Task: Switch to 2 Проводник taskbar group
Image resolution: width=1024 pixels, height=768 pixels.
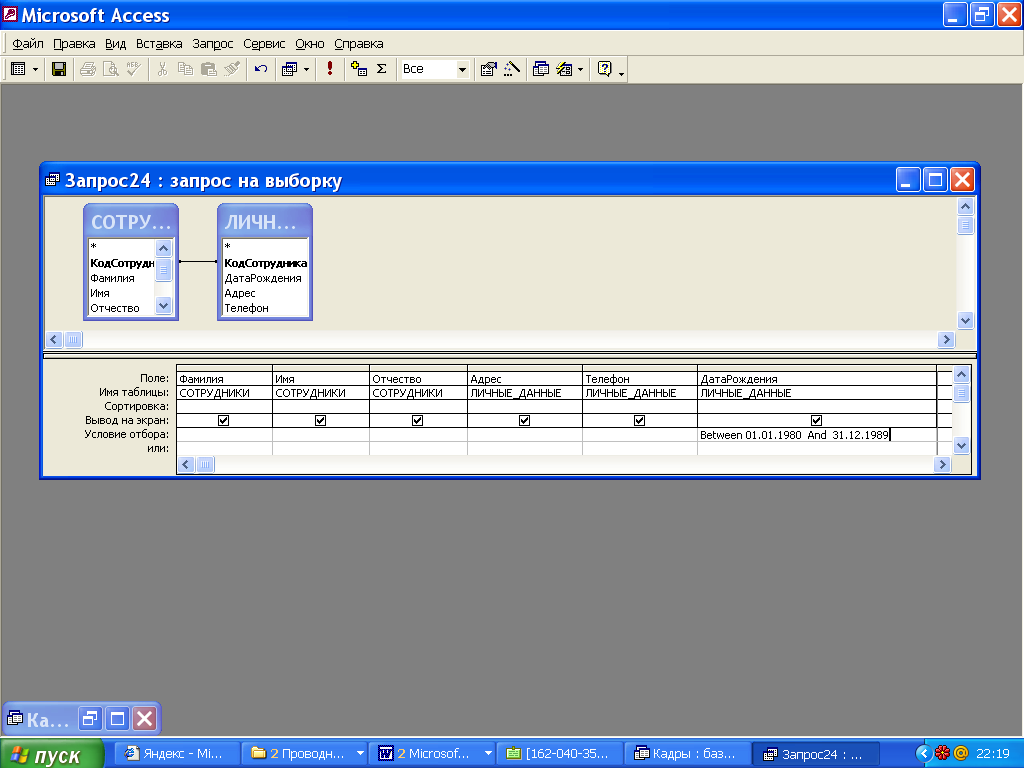Action: [306, 754]
